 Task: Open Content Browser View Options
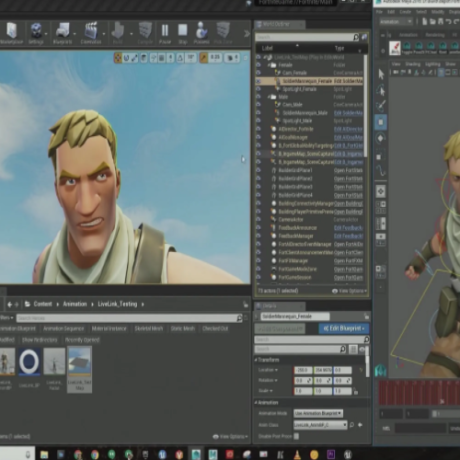click(230, 436)
